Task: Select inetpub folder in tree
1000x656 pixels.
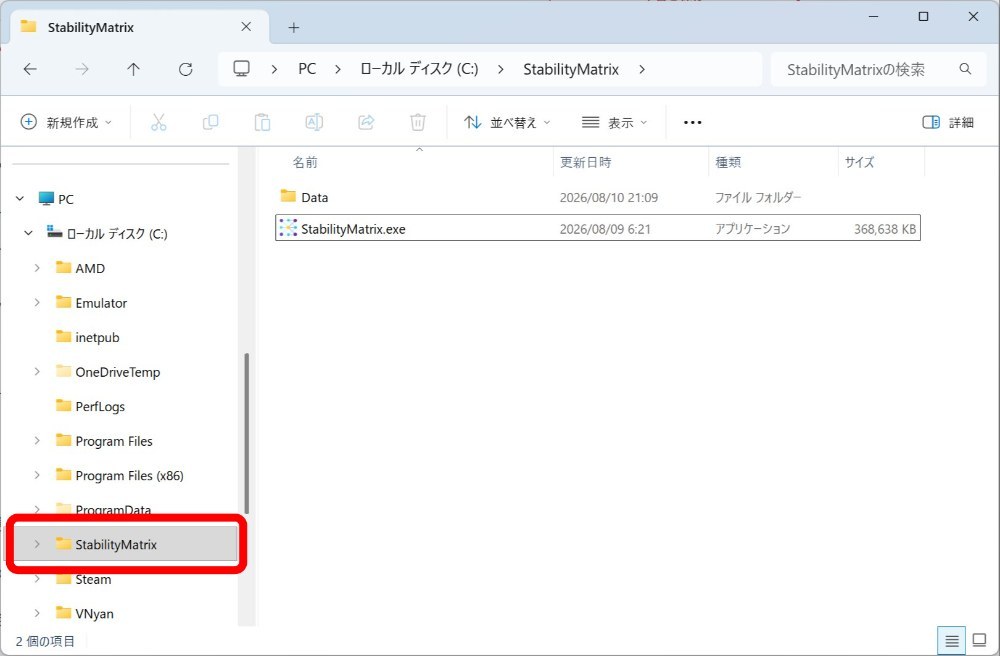Action: pyautogui.click(x=98, y=337)
